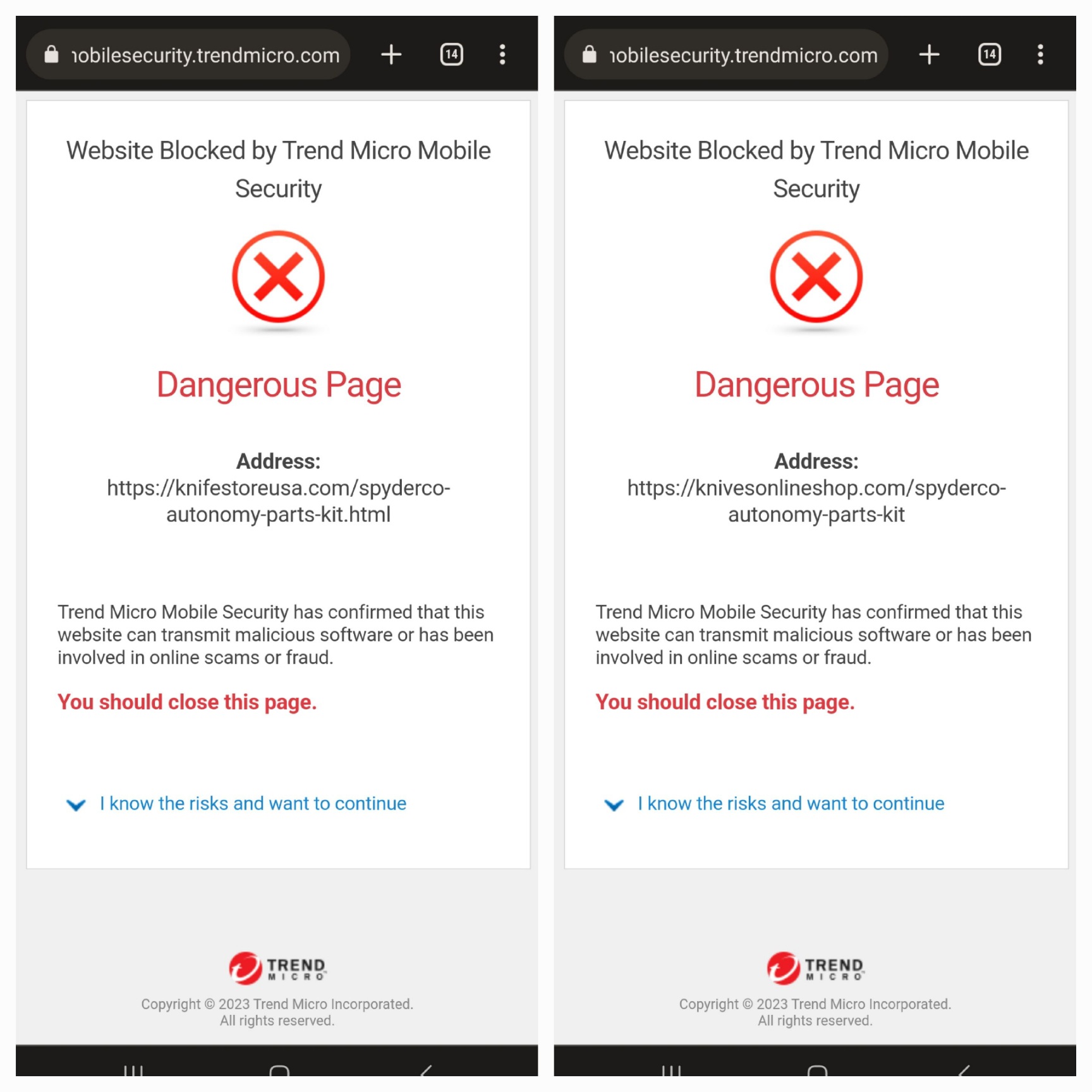1092x1092 pixels.
Task: Tap the red X warning icon on left
Action: (278, 277)
